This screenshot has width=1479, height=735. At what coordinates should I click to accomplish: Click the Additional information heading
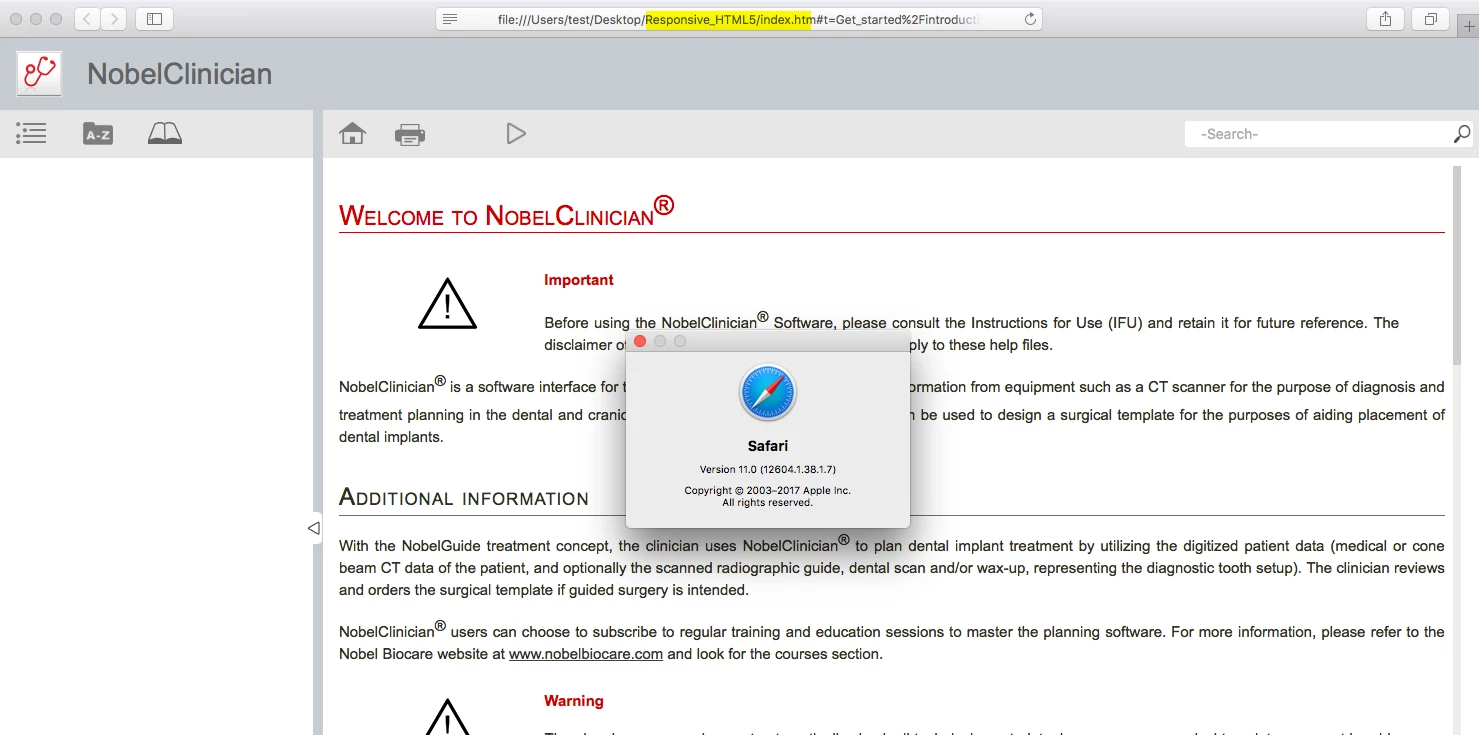[x=464, y=497]
